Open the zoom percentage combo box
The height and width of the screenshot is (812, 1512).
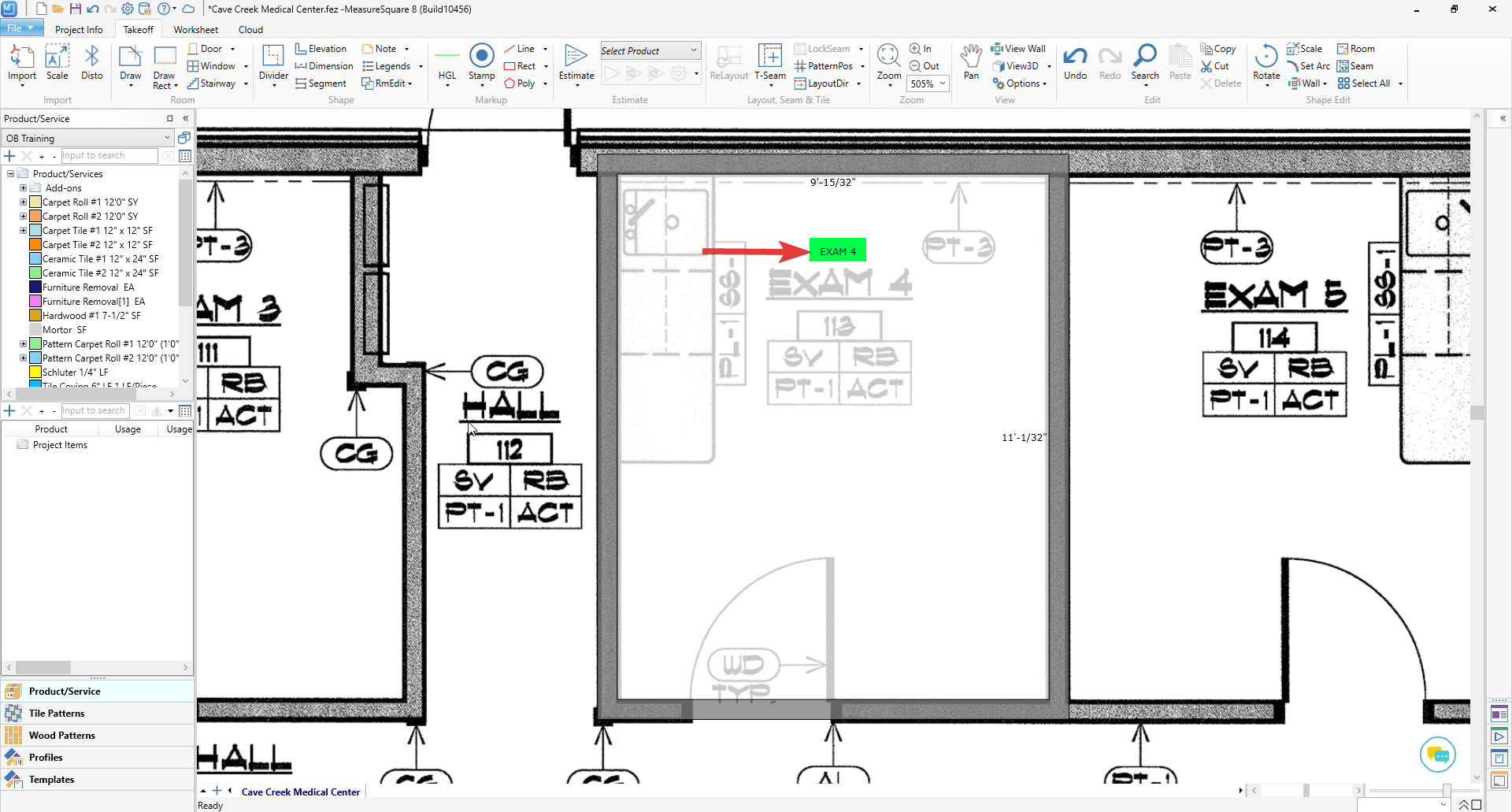click(928, 83)
